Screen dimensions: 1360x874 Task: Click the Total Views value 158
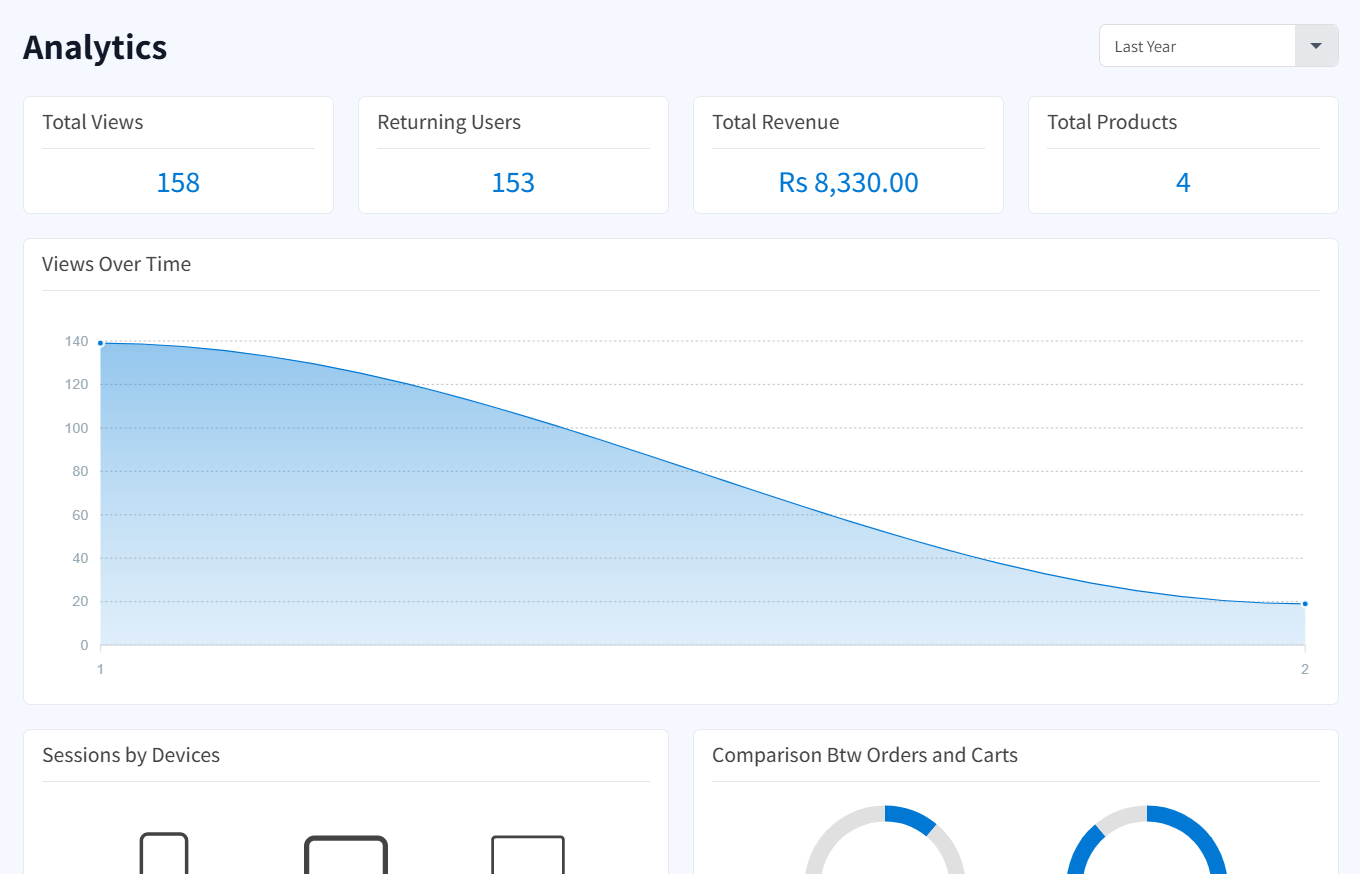[178, 182]
